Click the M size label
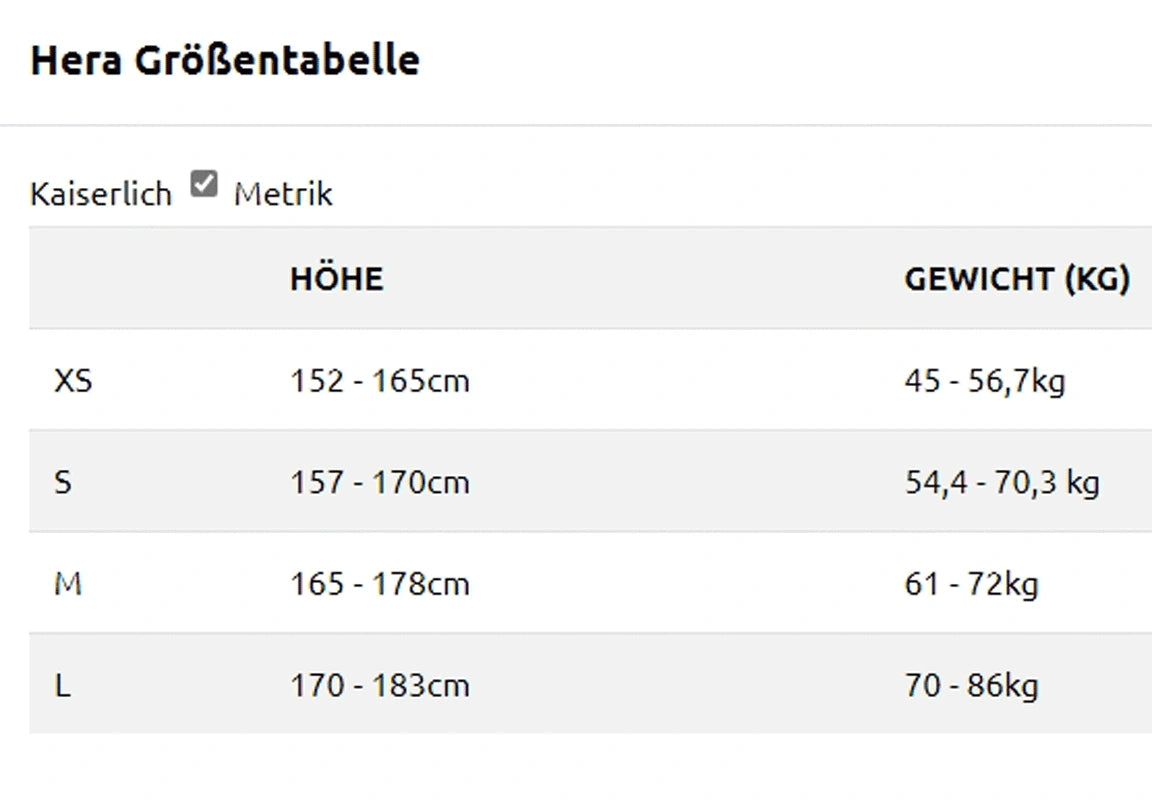 67,584
